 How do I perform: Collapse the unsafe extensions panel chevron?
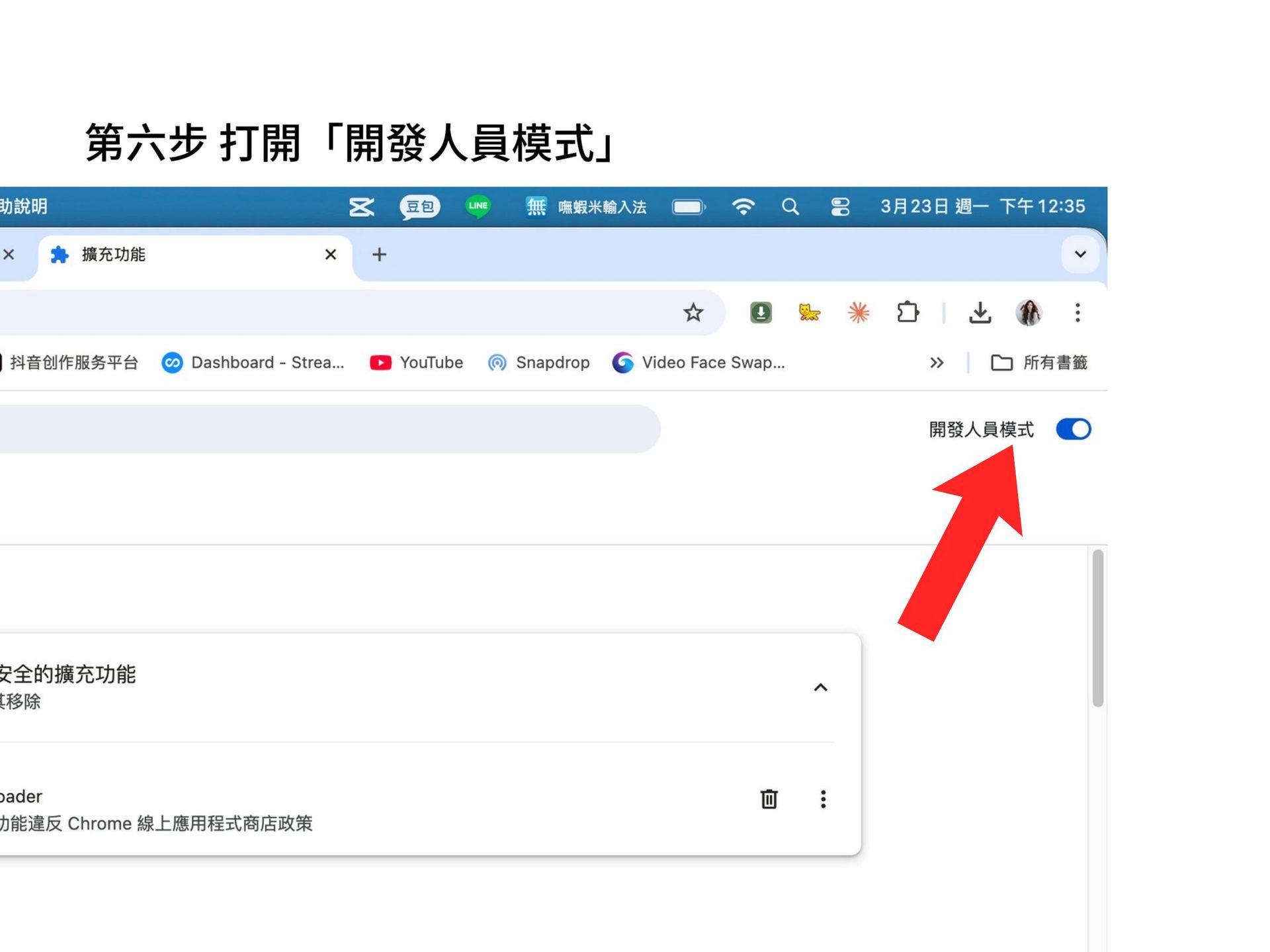click(820, 687)
